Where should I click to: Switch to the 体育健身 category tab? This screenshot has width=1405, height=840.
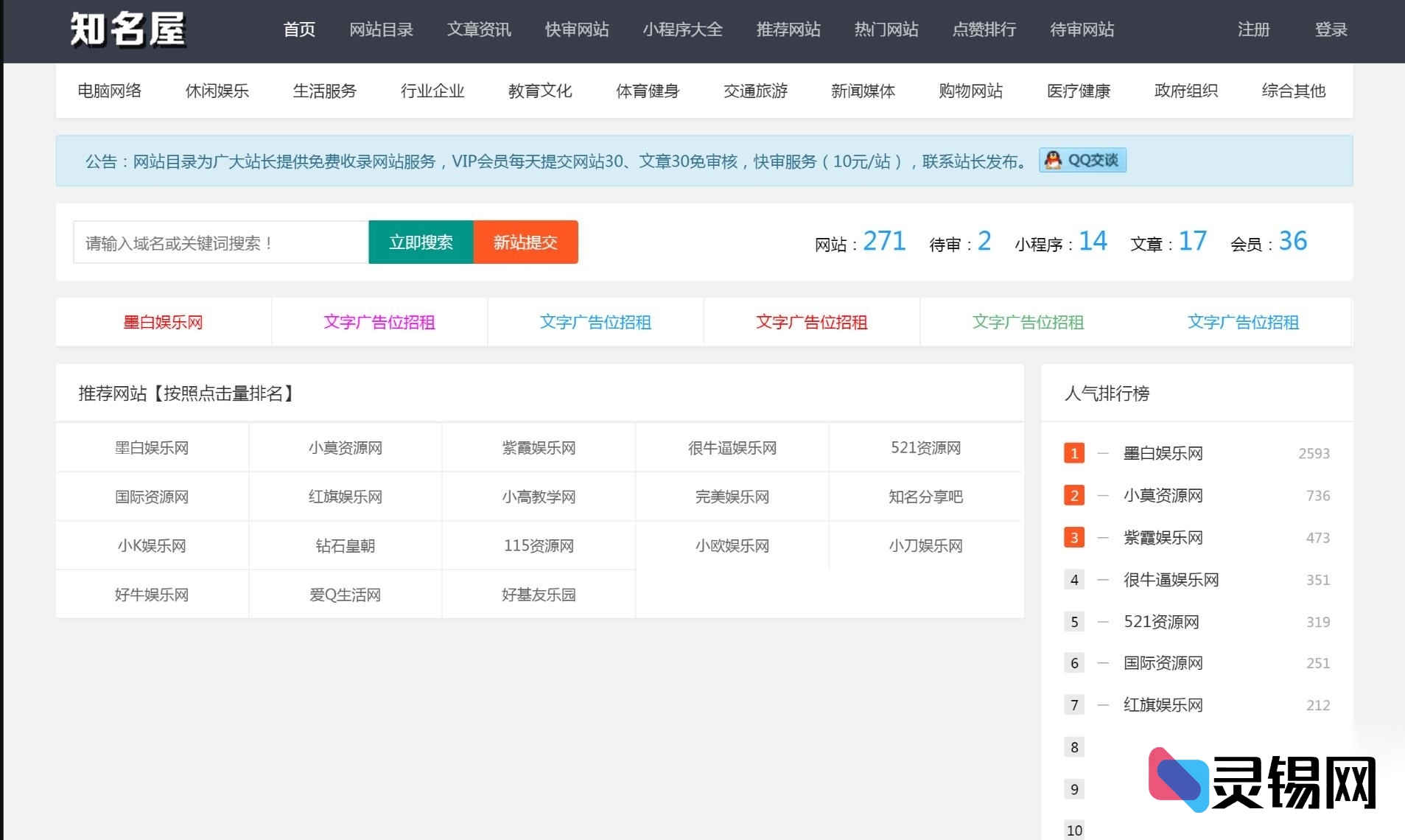pos(647,91)
